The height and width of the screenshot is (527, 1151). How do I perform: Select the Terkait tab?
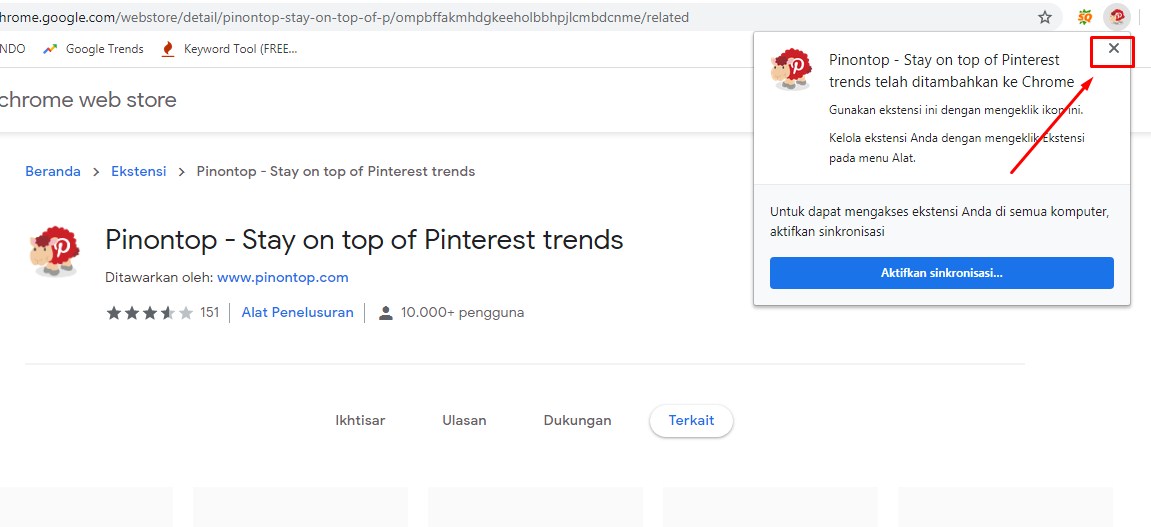(x=691, y=421)
